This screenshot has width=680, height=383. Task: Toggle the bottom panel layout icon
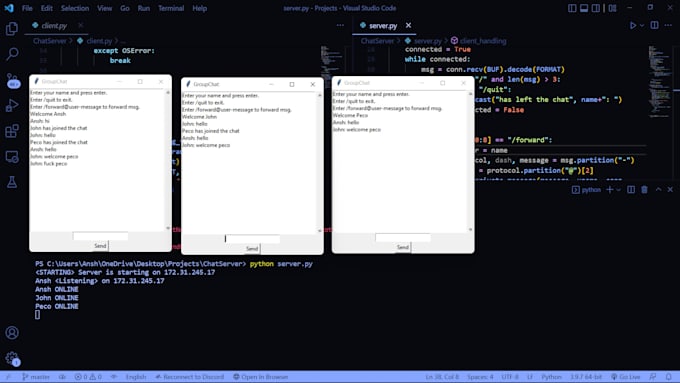pos(584,8)
